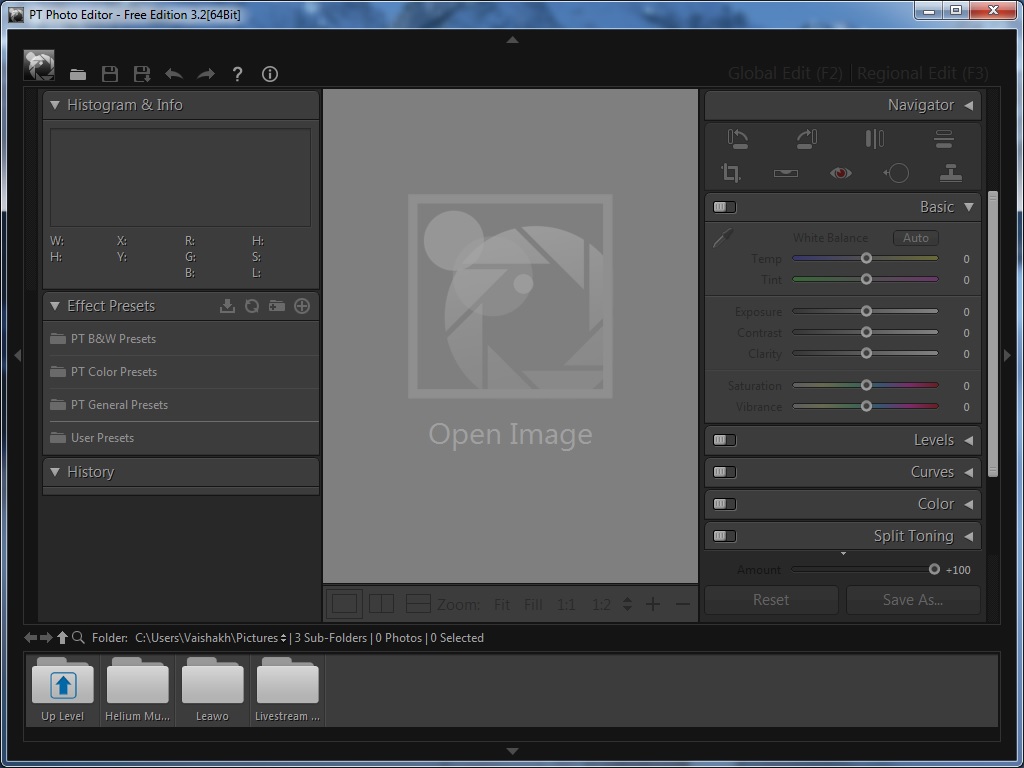Screen dimensions: 1024x768
Task: Click the folder search magnifier icon
Action: coord(78,637)
